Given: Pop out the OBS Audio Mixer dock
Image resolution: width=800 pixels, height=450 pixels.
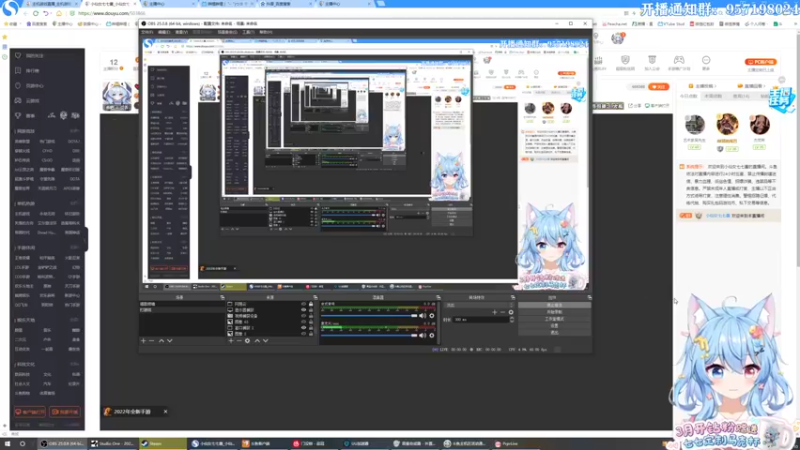Looking at the screenshot, I should pos(438,297).
